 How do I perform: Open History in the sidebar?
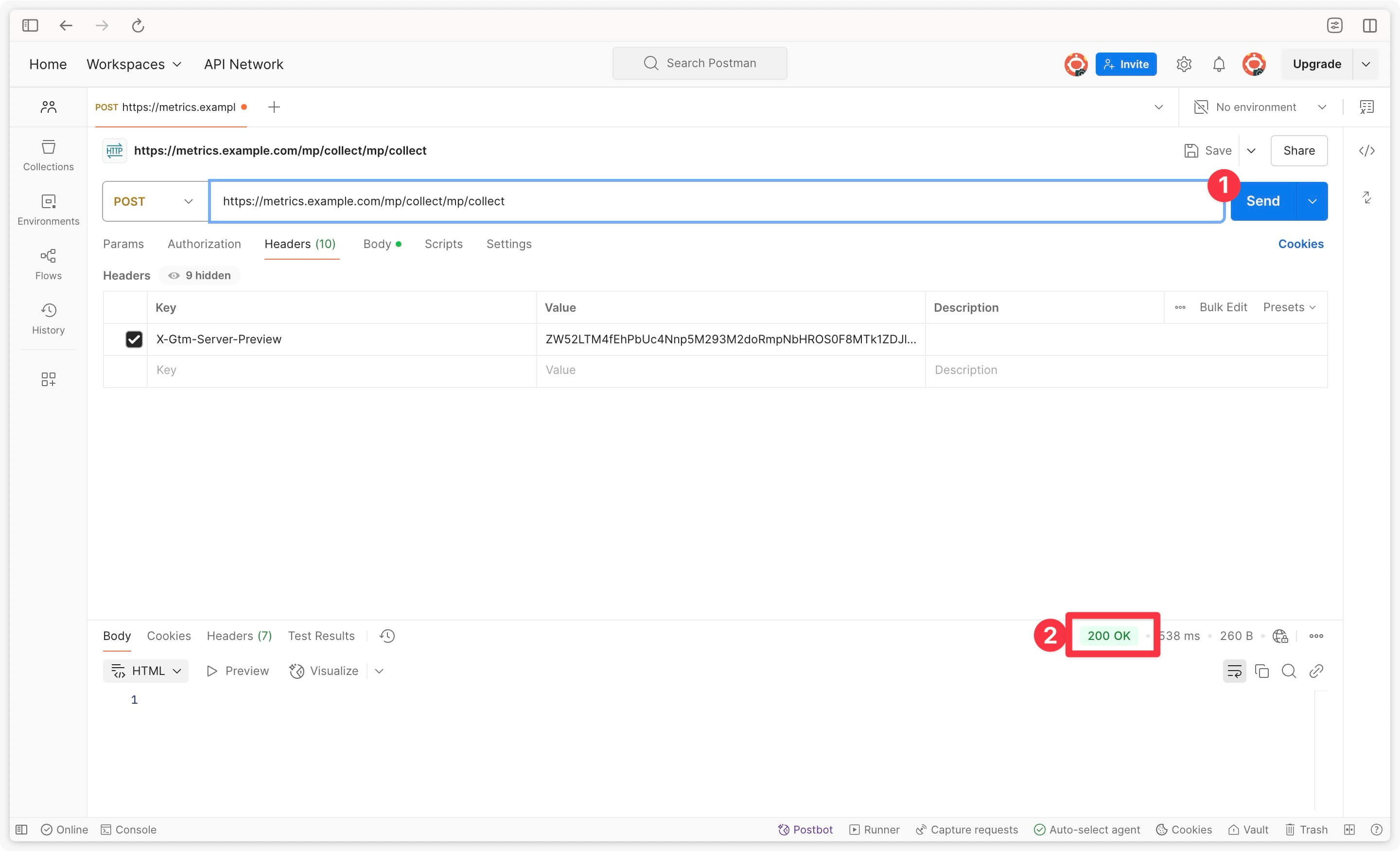coord(48,319)
